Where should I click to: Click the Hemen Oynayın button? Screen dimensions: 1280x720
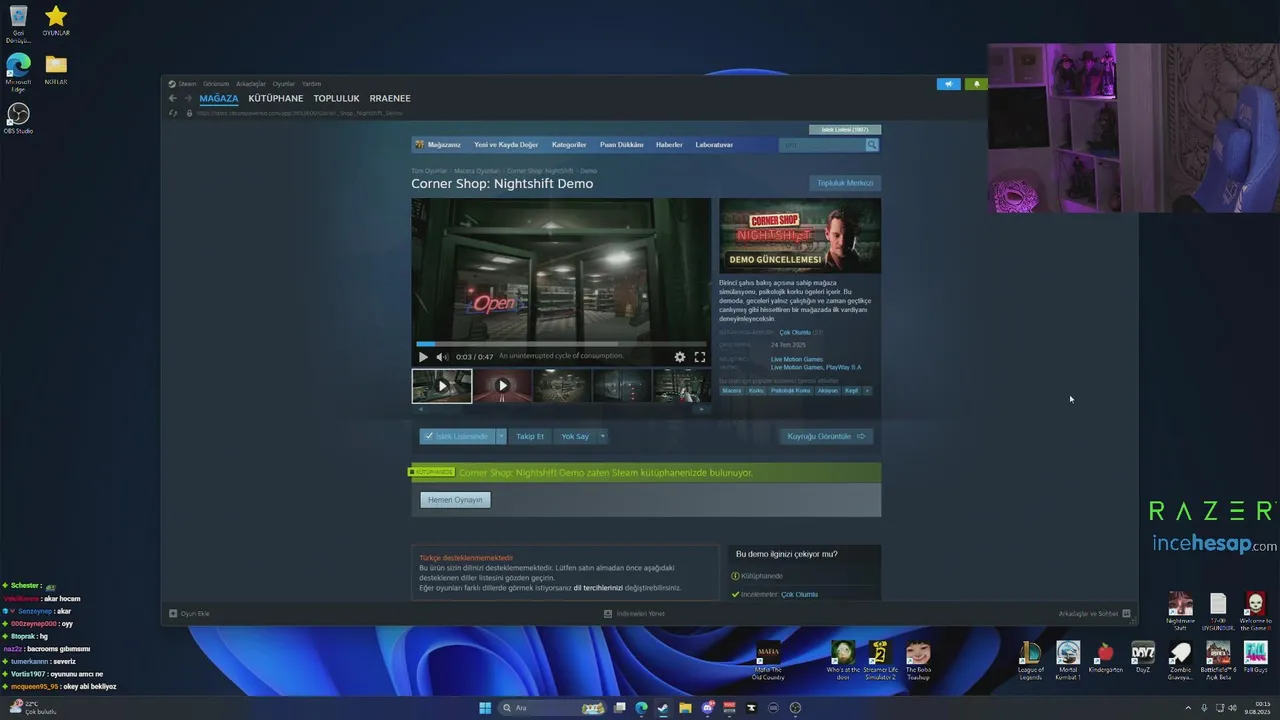tap(455, 500)
